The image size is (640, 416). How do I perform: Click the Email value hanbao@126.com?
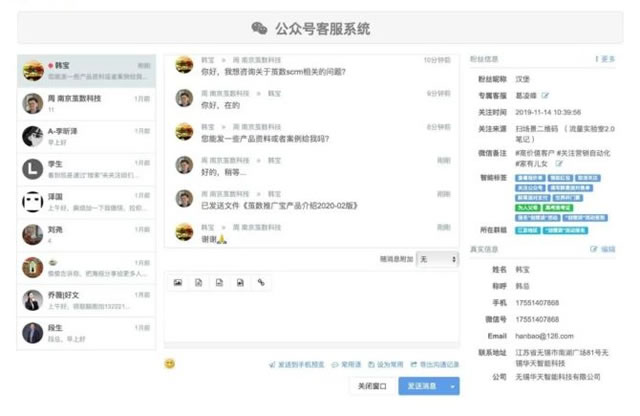point(544,336)
